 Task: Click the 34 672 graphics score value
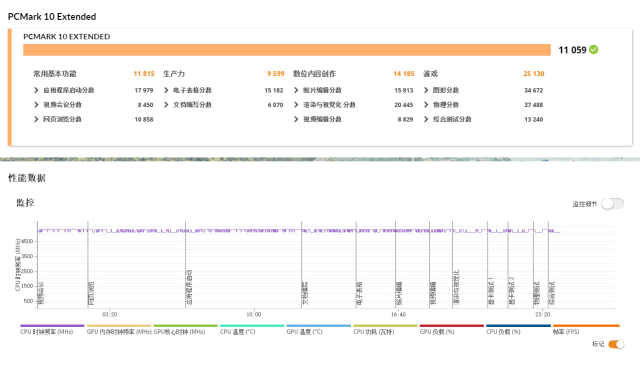(533, 90)
